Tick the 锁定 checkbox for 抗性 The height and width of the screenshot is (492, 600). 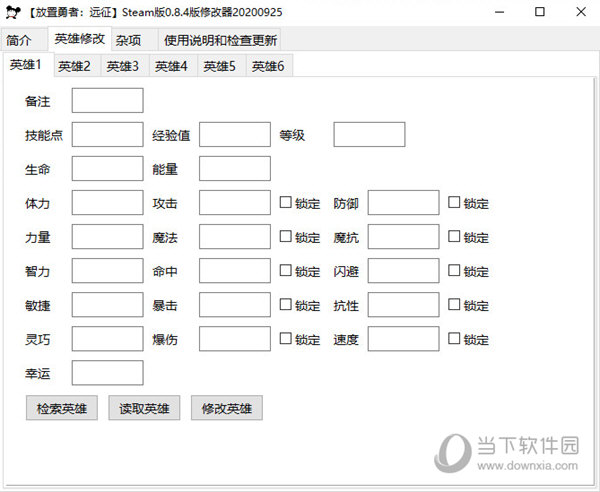[454, 305]
